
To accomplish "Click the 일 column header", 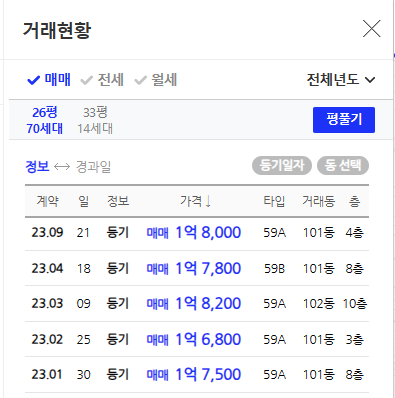I will tap(83, 201).
